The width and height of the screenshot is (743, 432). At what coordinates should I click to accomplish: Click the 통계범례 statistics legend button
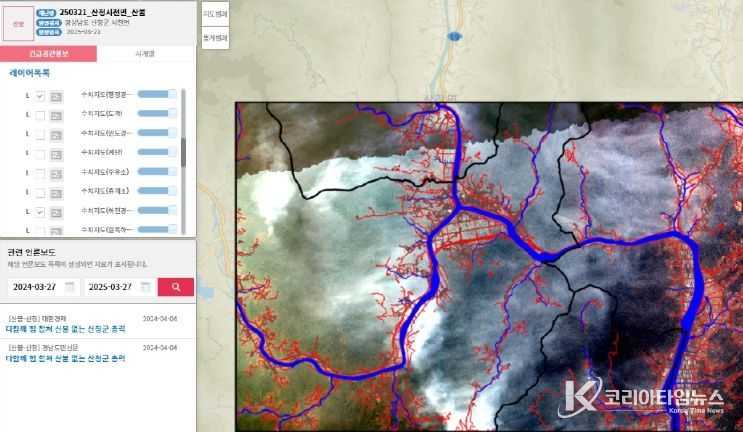point(215,38)
